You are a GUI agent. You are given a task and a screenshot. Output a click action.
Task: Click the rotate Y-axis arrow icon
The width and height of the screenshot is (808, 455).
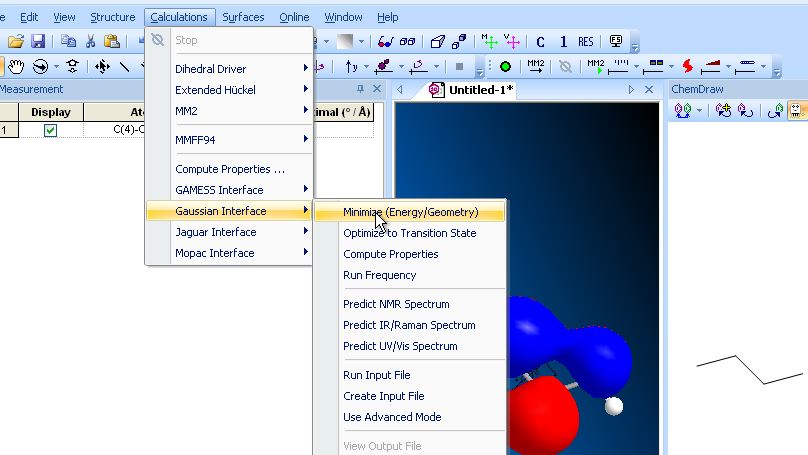pos(351,66)
